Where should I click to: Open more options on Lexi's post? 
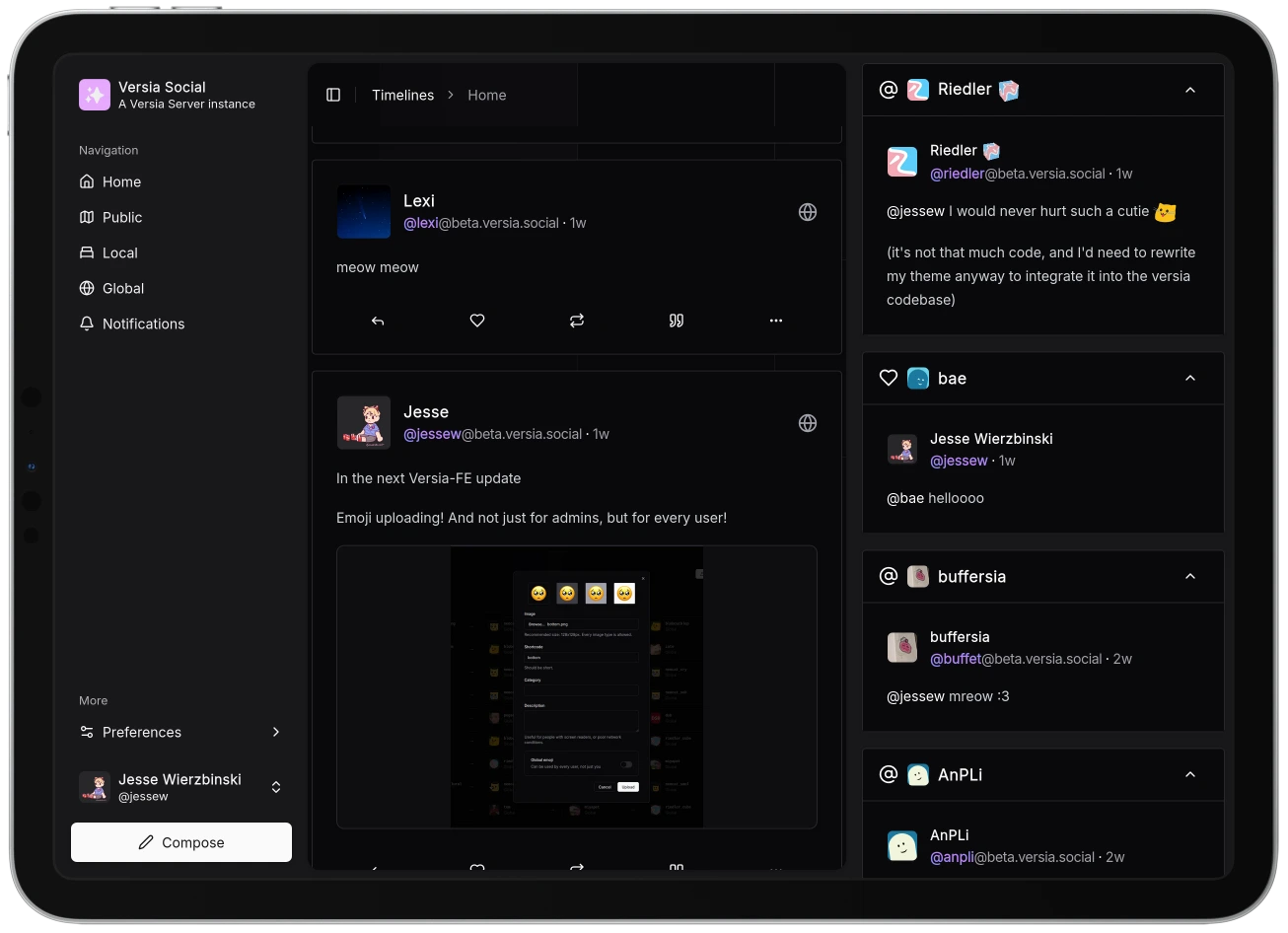tap(776, 321)
